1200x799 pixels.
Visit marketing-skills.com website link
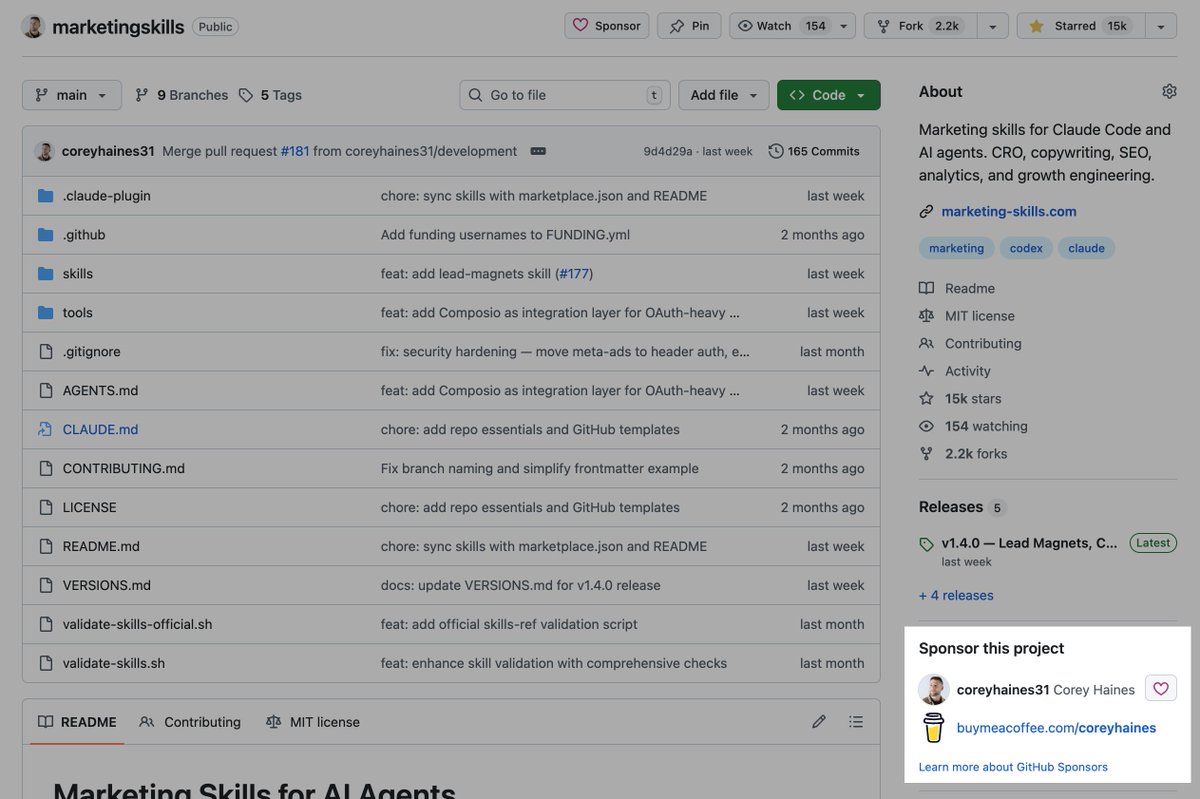pos(1009,211)
